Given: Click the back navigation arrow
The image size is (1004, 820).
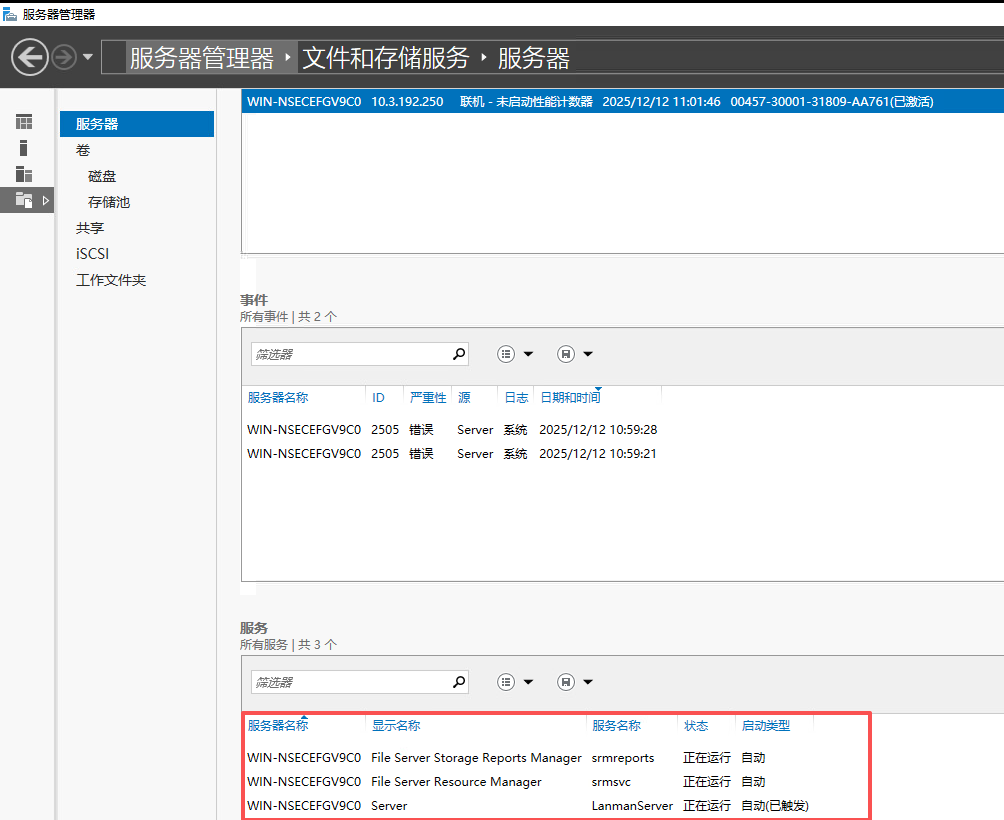Looking at the screenshot, I should coord(30,57).
